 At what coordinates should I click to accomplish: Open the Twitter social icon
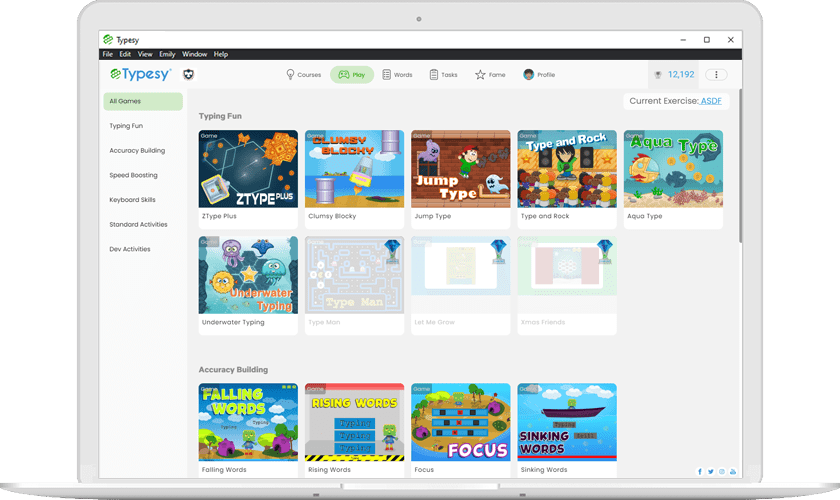[x=711, y=472]
